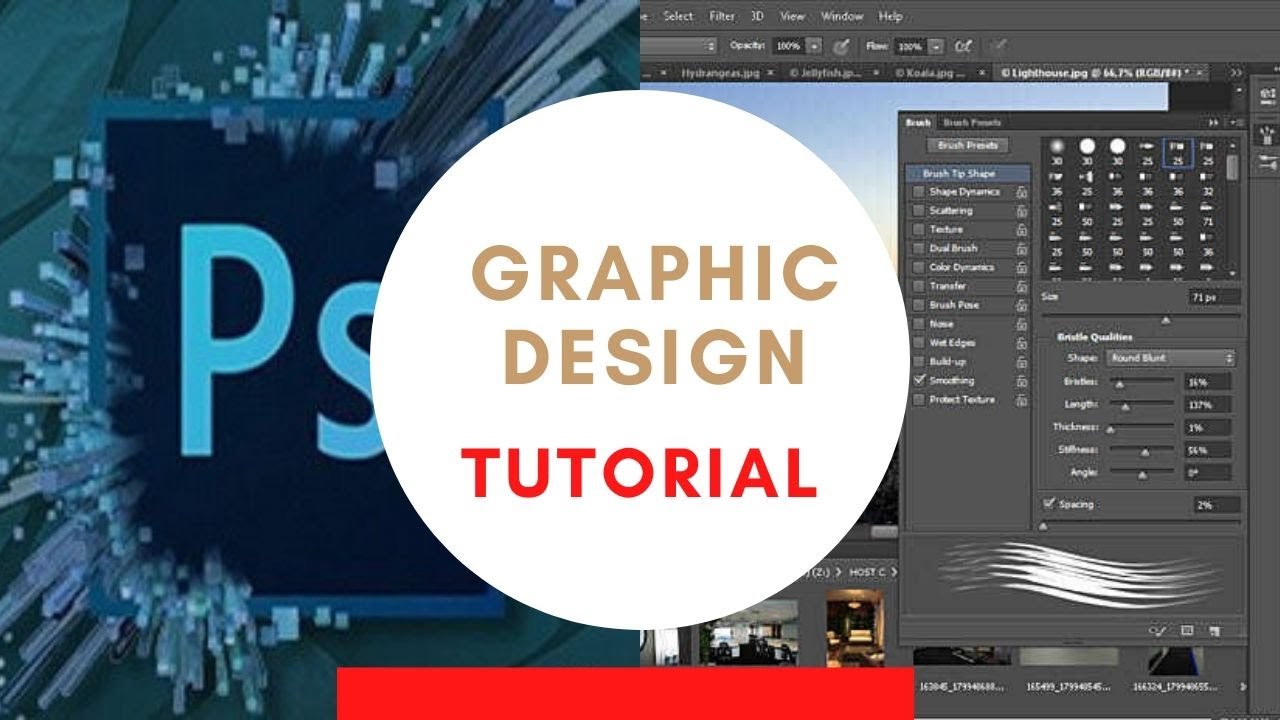The width and height of the screenshot is (1280, 720).
Task: Disable Smoothing checkbox
Action: click(x=918, y=381)
